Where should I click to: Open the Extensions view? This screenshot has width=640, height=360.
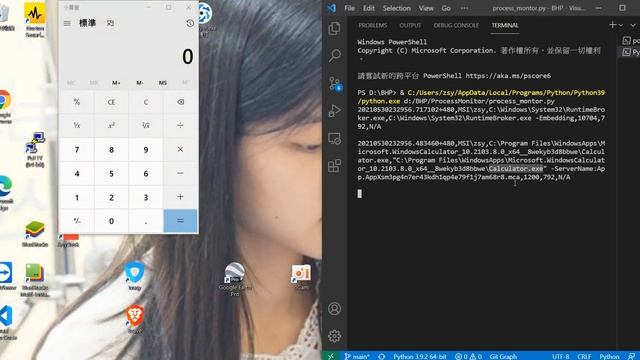(334, 166)
